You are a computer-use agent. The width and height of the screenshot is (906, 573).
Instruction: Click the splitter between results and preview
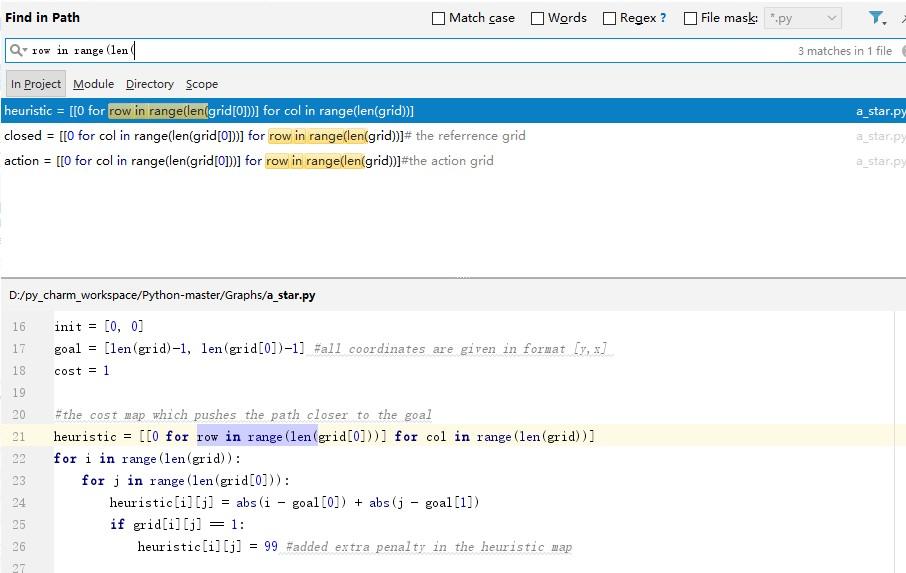coord(453,277)
